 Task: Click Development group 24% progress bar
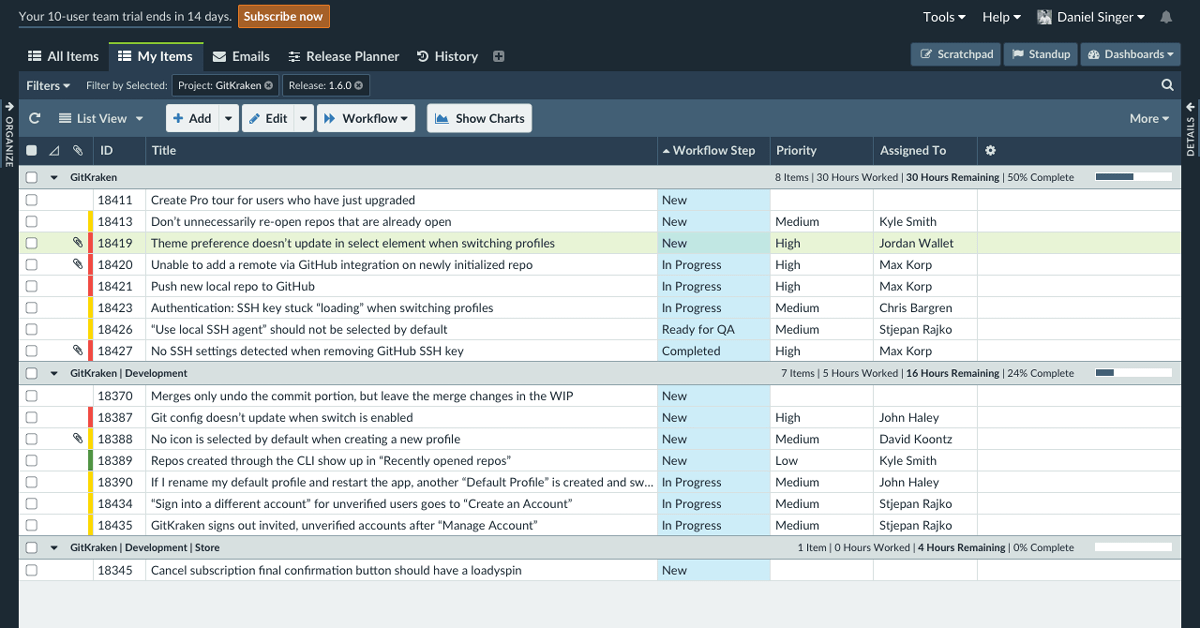[1133, 373]
